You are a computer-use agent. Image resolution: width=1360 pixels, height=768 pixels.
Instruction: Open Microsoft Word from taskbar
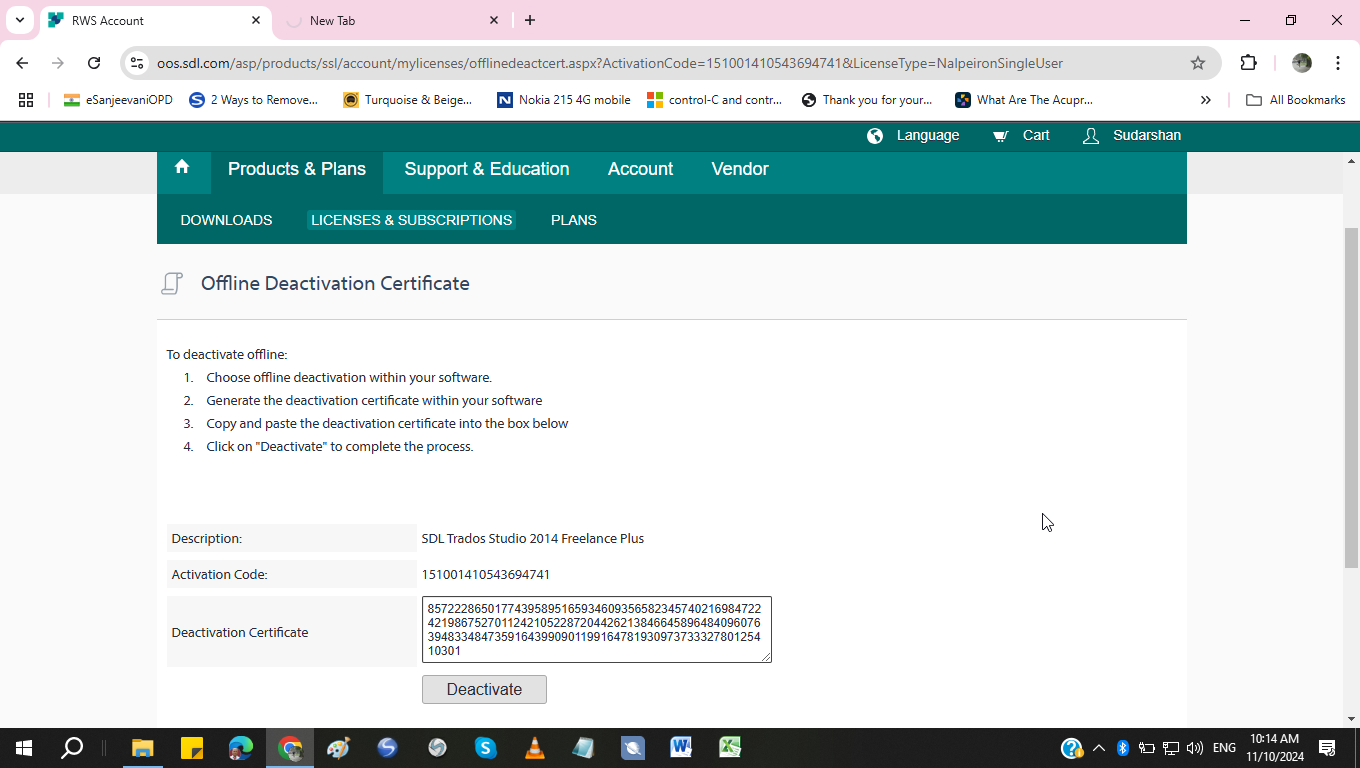click(x=681, y=748)
